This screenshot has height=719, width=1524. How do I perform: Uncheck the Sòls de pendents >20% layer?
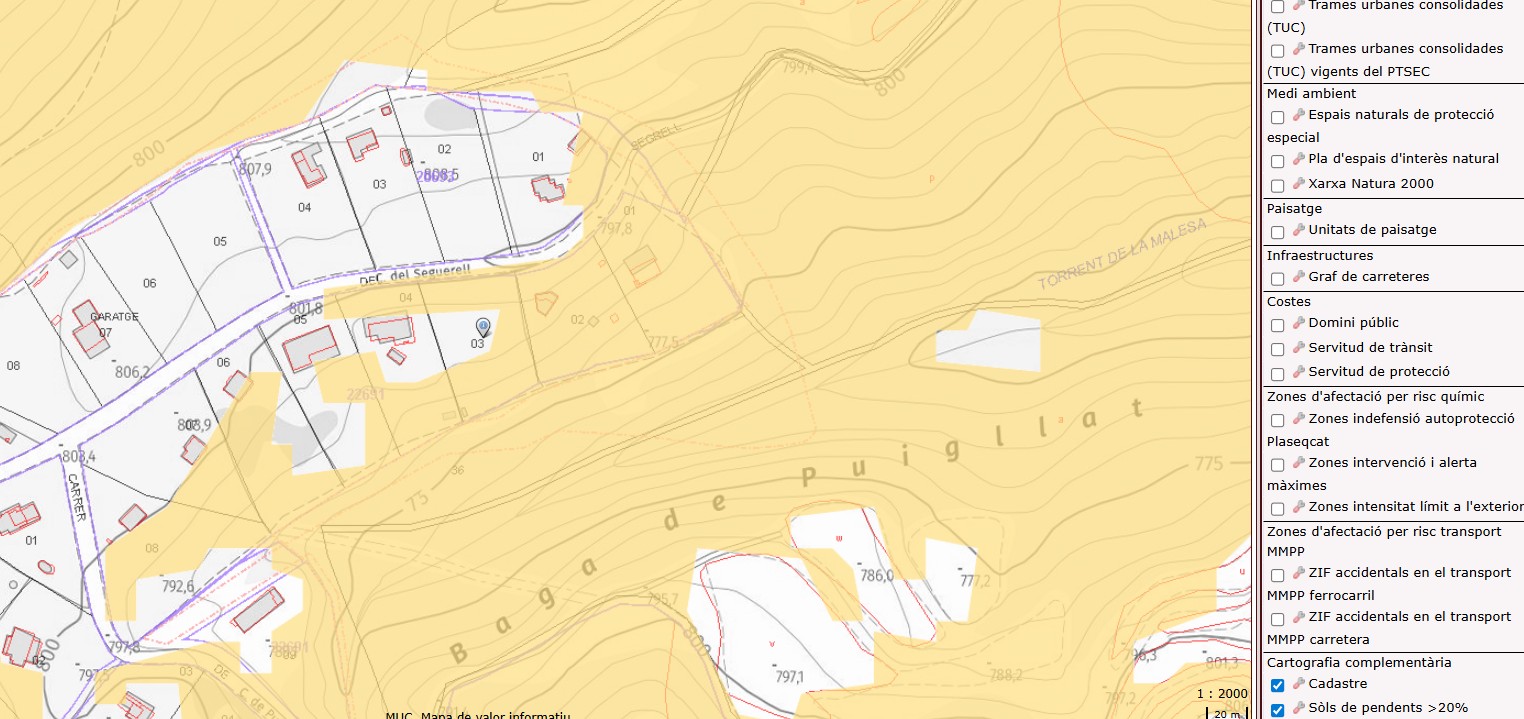[x=1277, y=709]
